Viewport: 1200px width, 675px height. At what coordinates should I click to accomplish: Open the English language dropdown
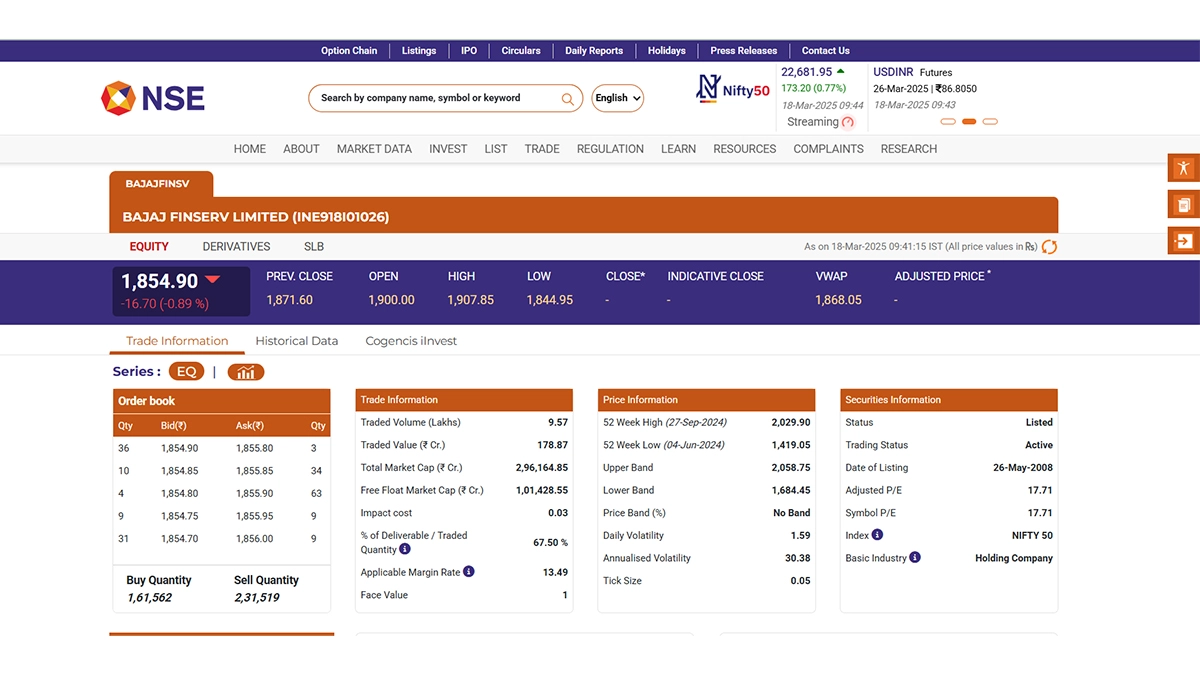[x=617, y=98]
